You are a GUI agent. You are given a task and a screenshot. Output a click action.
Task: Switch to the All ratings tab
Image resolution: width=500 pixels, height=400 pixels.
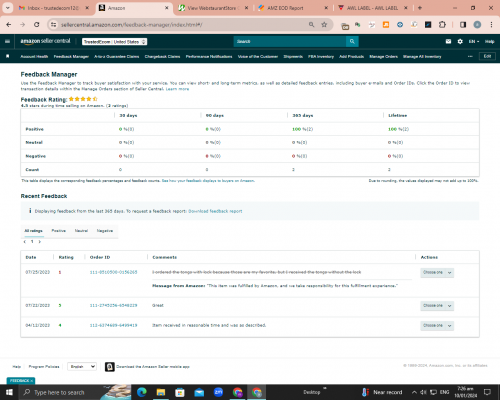click(x=33, y=231)
